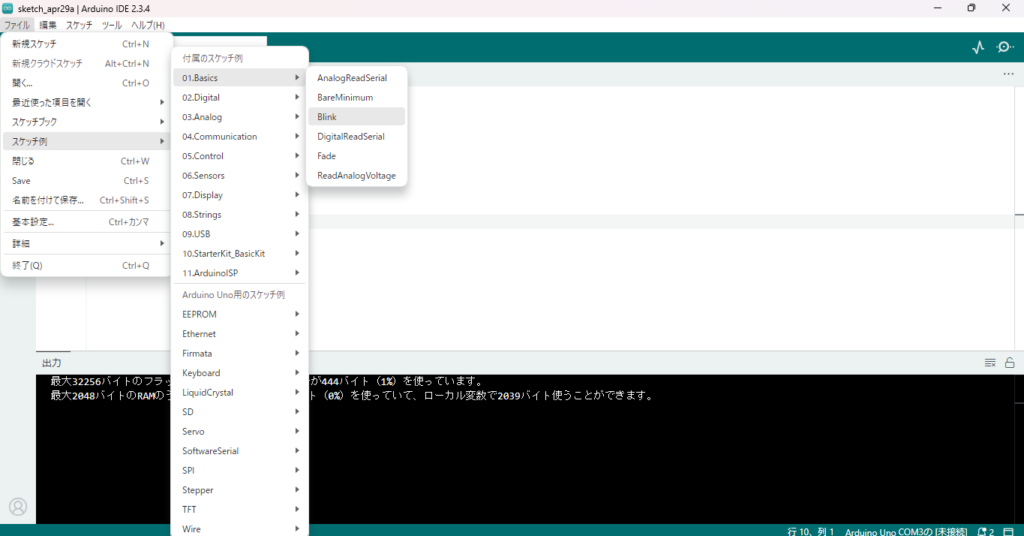Choose 終了(Q) to quit

coord(86,265)
